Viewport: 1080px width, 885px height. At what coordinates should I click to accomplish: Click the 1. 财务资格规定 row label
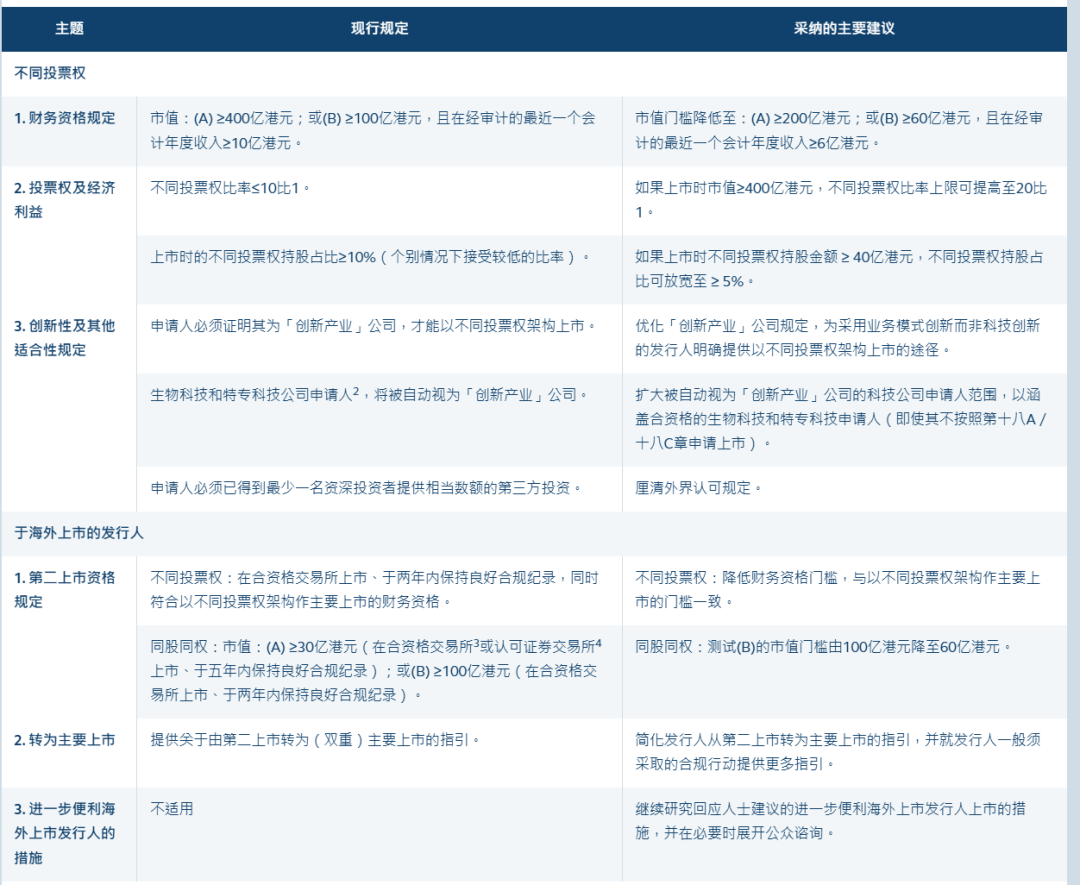65,118
